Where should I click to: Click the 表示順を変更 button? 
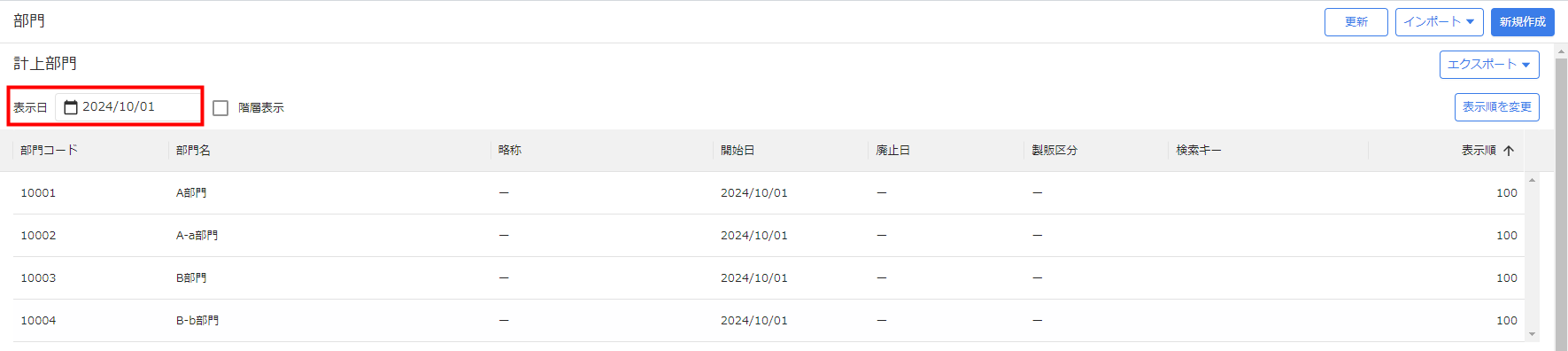[1496, 107]
